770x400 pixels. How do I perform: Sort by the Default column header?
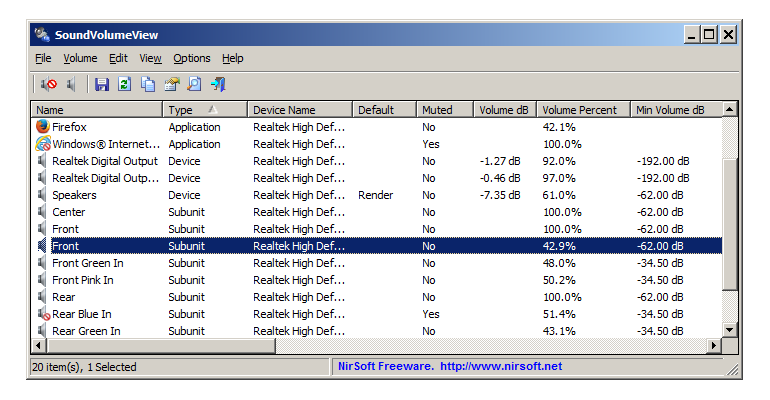(385, 110)
